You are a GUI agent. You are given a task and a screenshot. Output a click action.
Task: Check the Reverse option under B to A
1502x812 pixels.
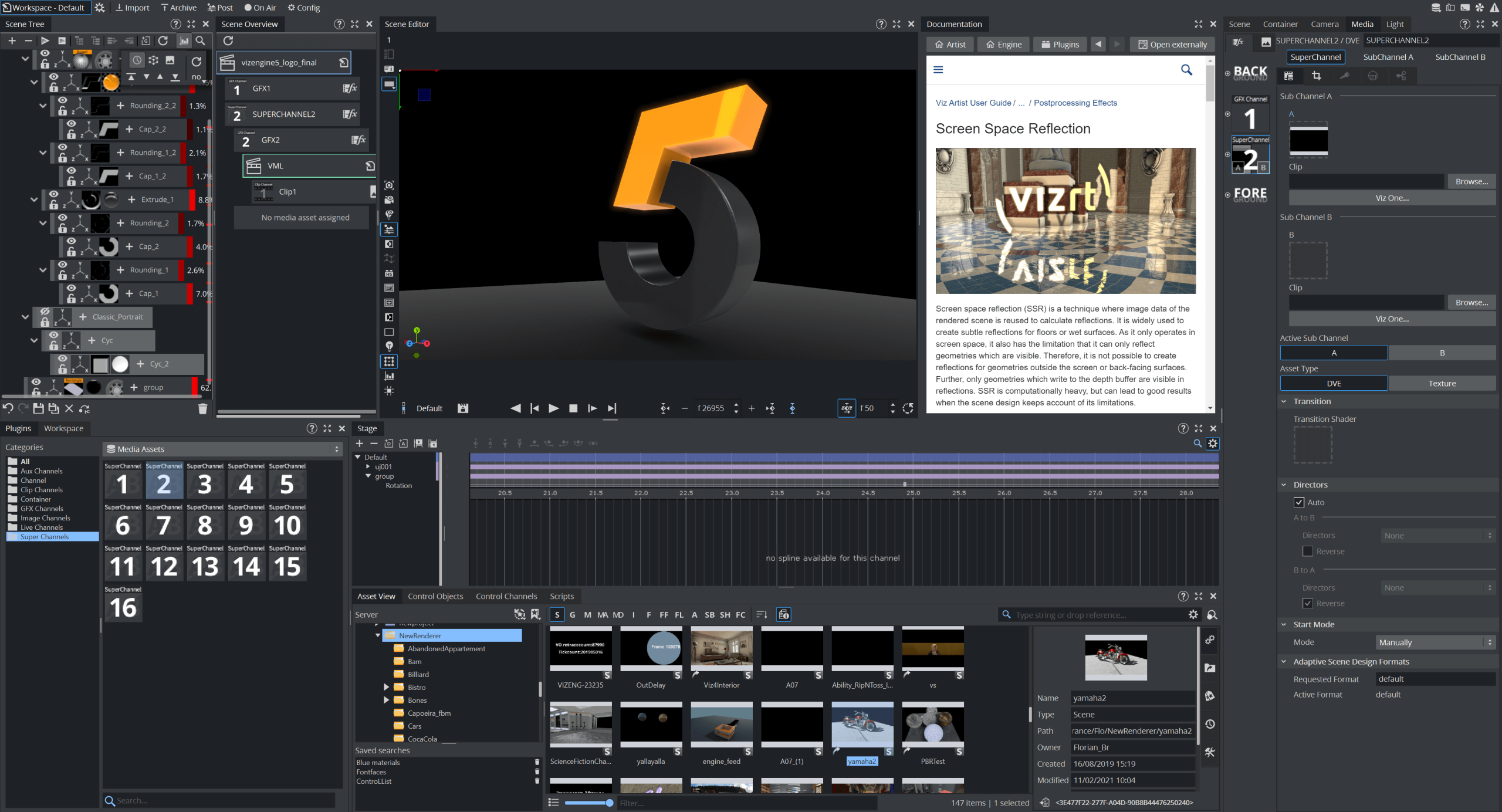pos(1308,603)
